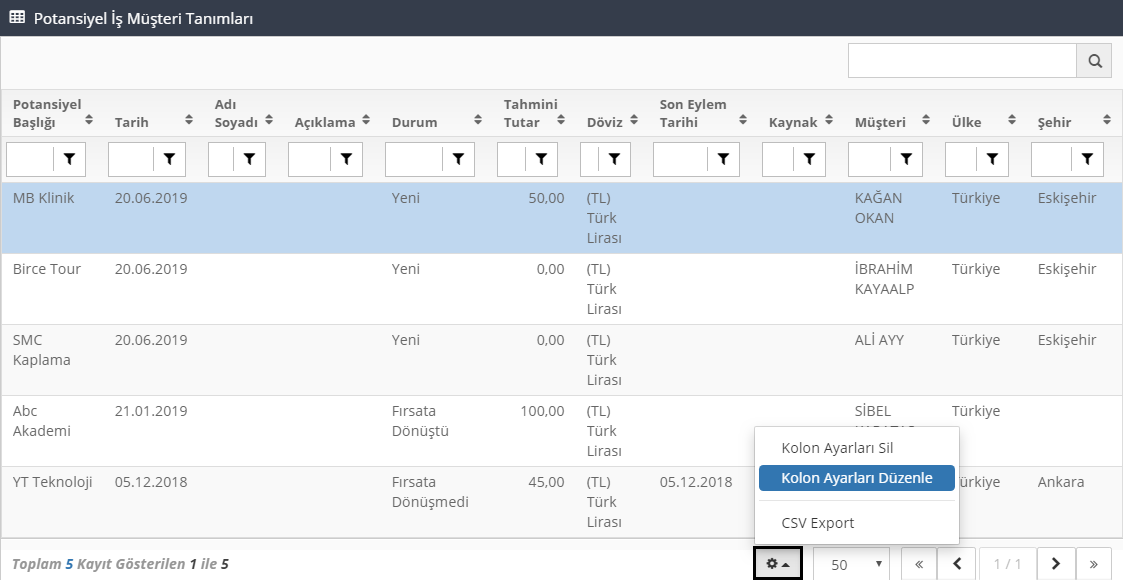Jump to the last page button
Screen dimensions: 1123x580
click(1093, 564)
